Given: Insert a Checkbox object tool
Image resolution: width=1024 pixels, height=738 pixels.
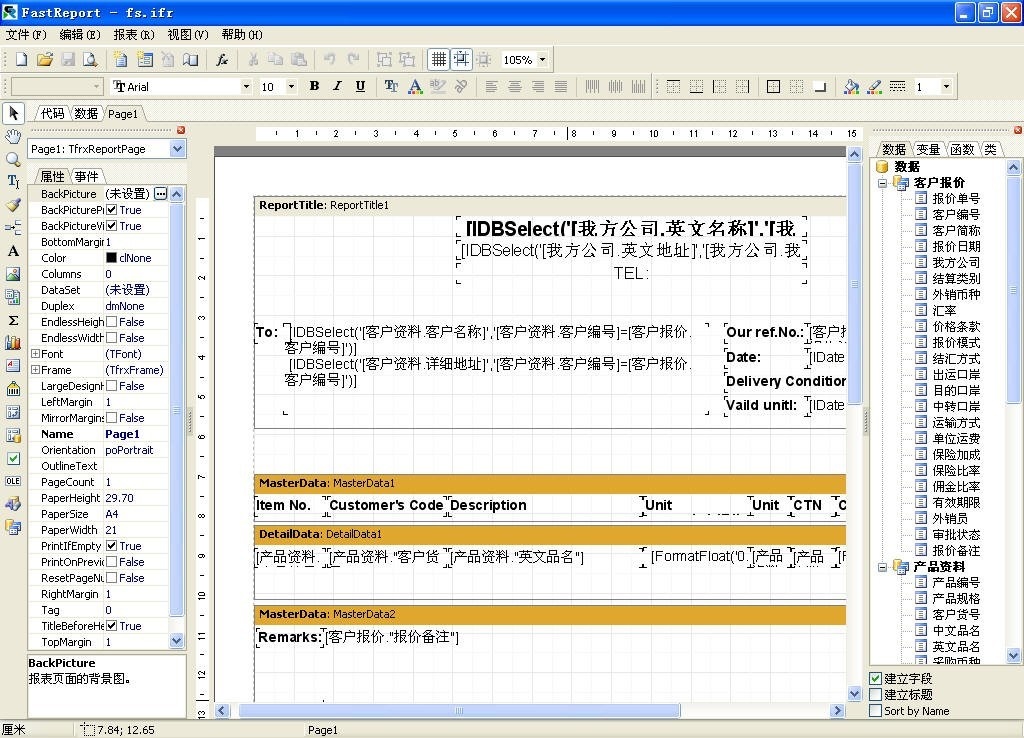Looking at the screenshot, I should coord(13,458).
